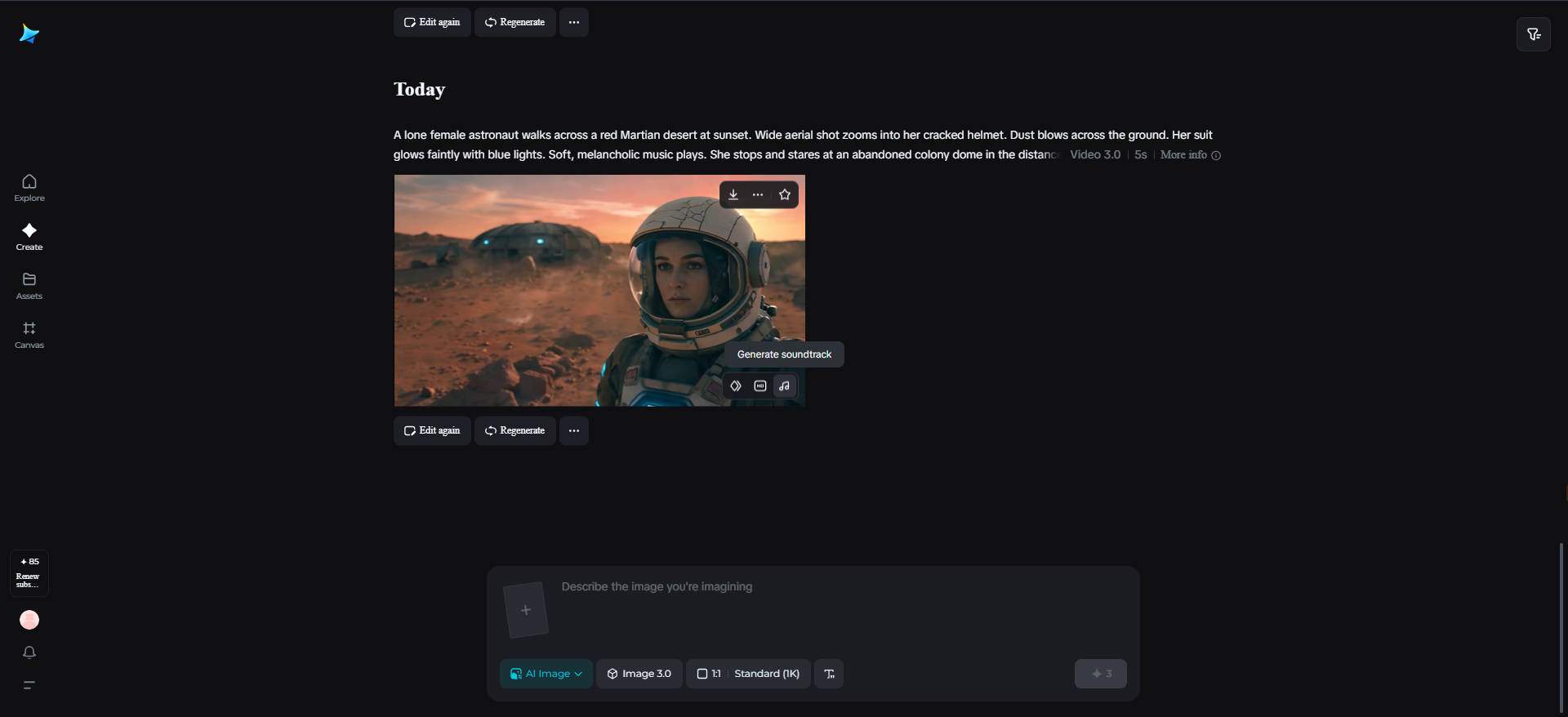
Task: Open the three-dot menu below the astronaut video
Action: pyautogui.click(x=574, y=430)
